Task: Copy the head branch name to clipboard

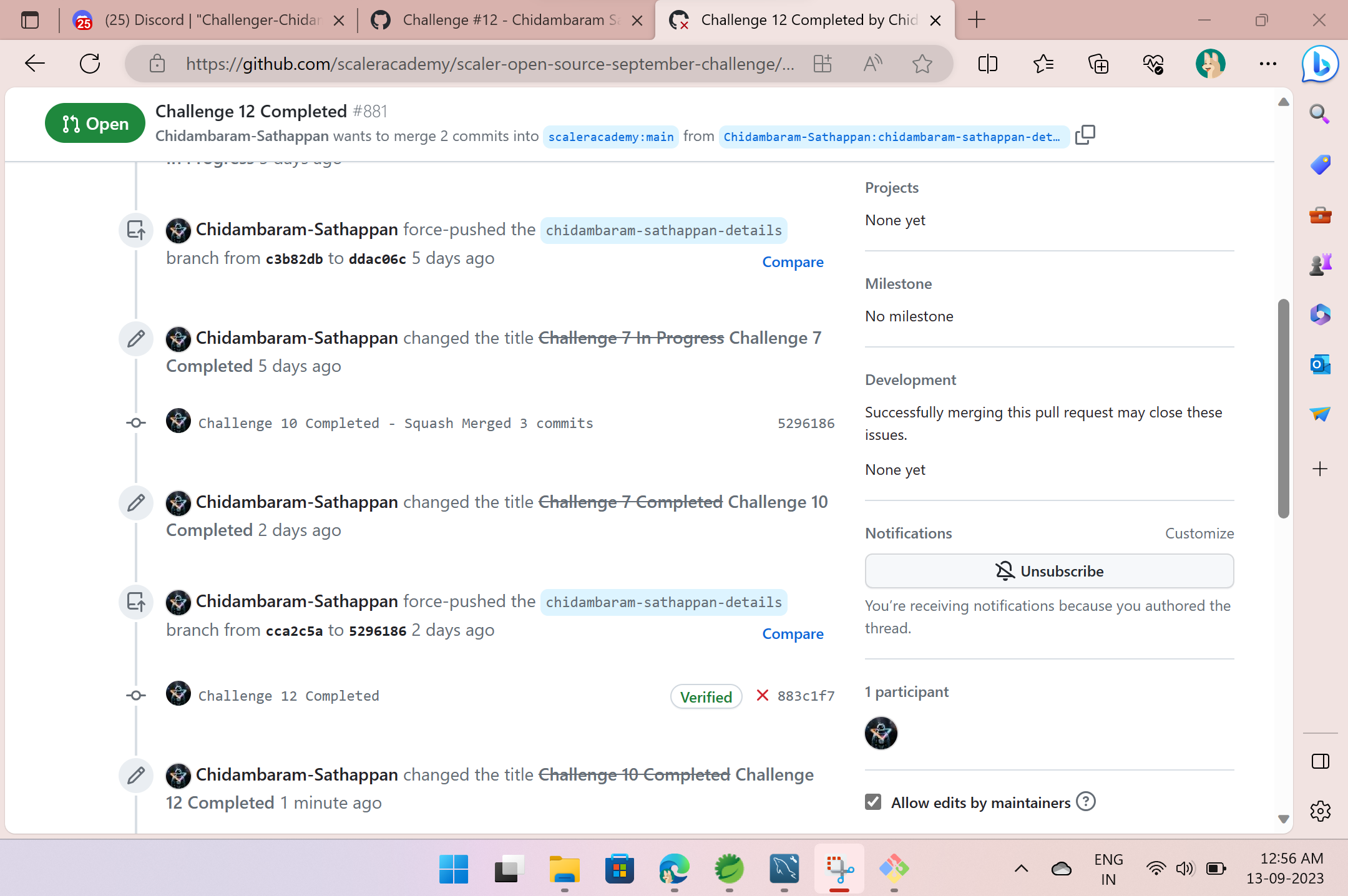Action: [1085, 135]
